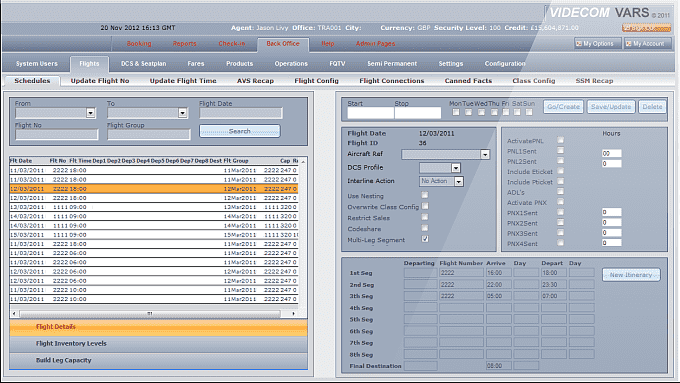Click flight list scroll right arrow
680x383 pixels.
294,313
